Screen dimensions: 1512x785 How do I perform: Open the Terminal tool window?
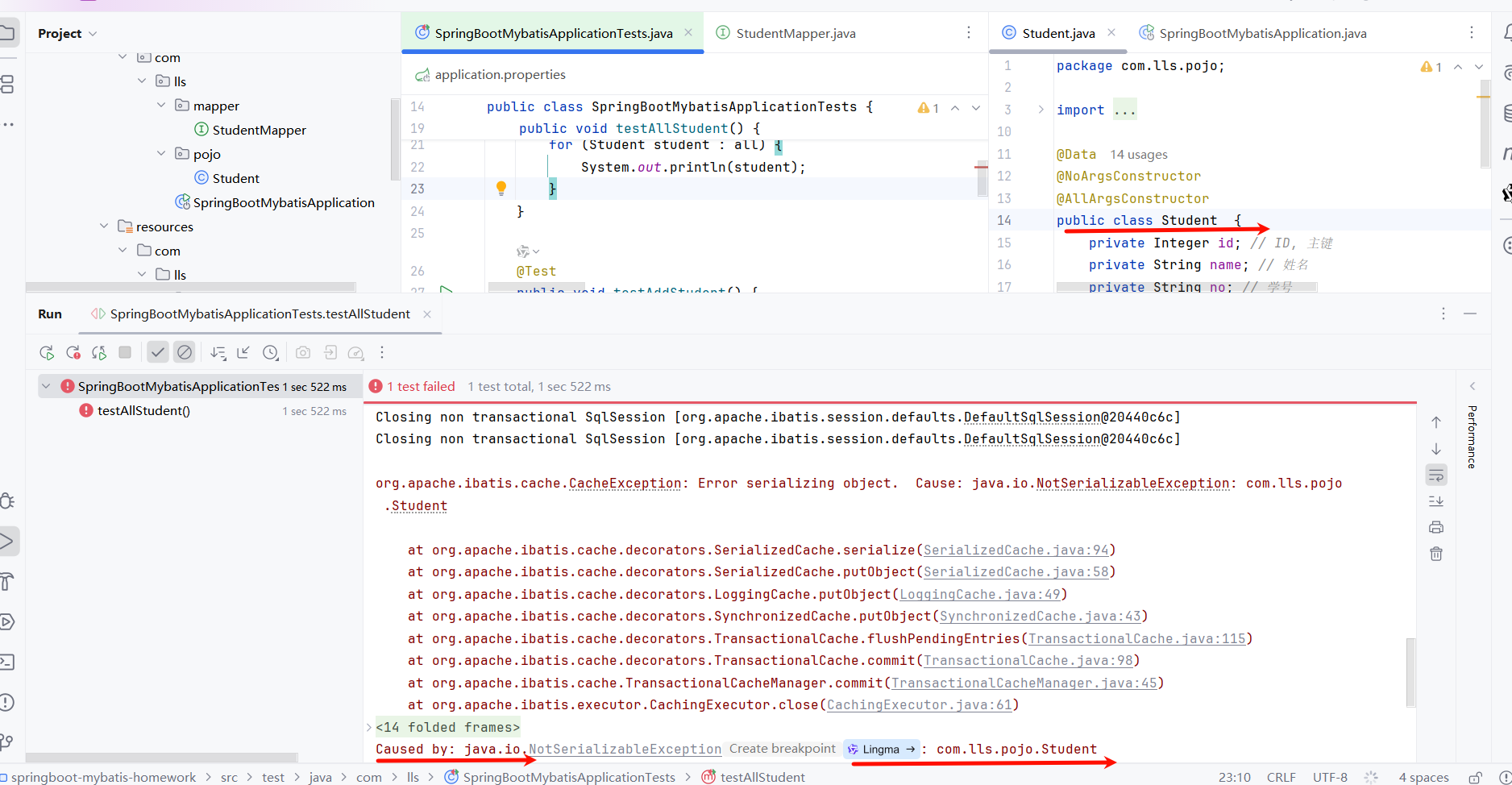click(6, 662)
